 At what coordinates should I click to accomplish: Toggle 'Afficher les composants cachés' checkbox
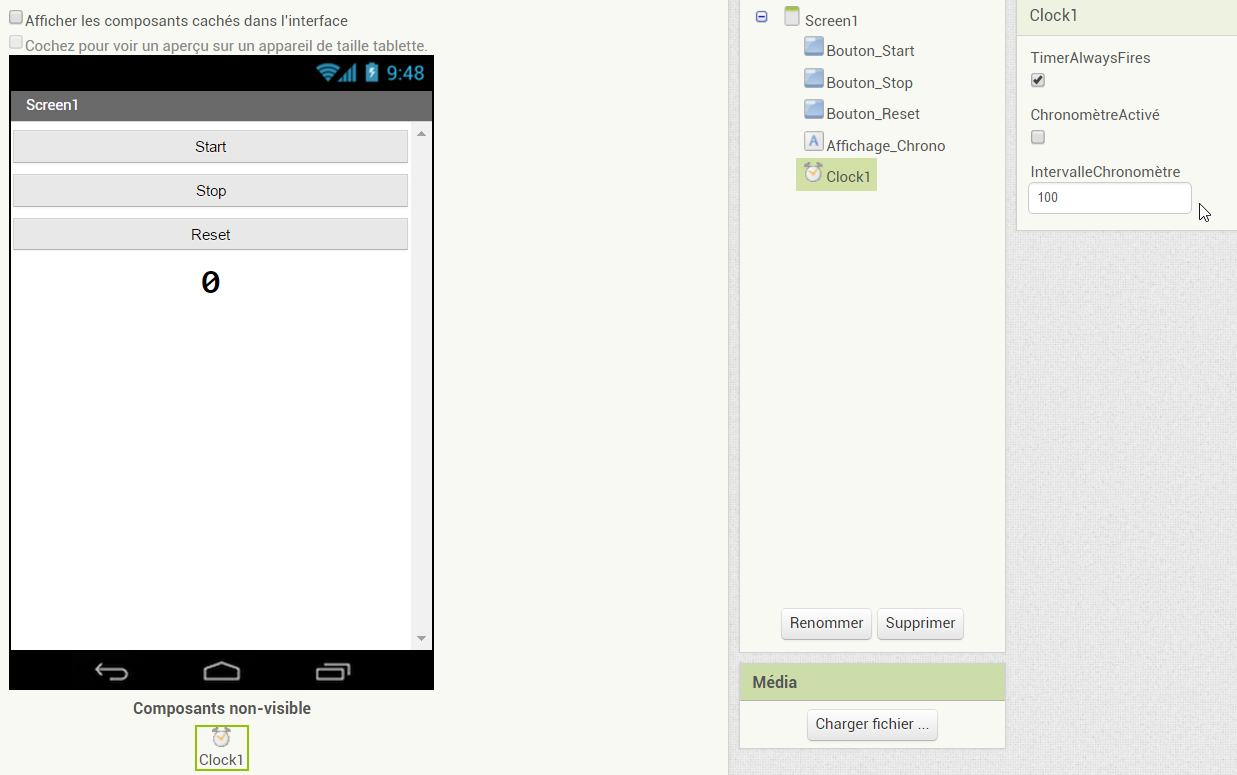pyautogui.click(x=16, y=18)
